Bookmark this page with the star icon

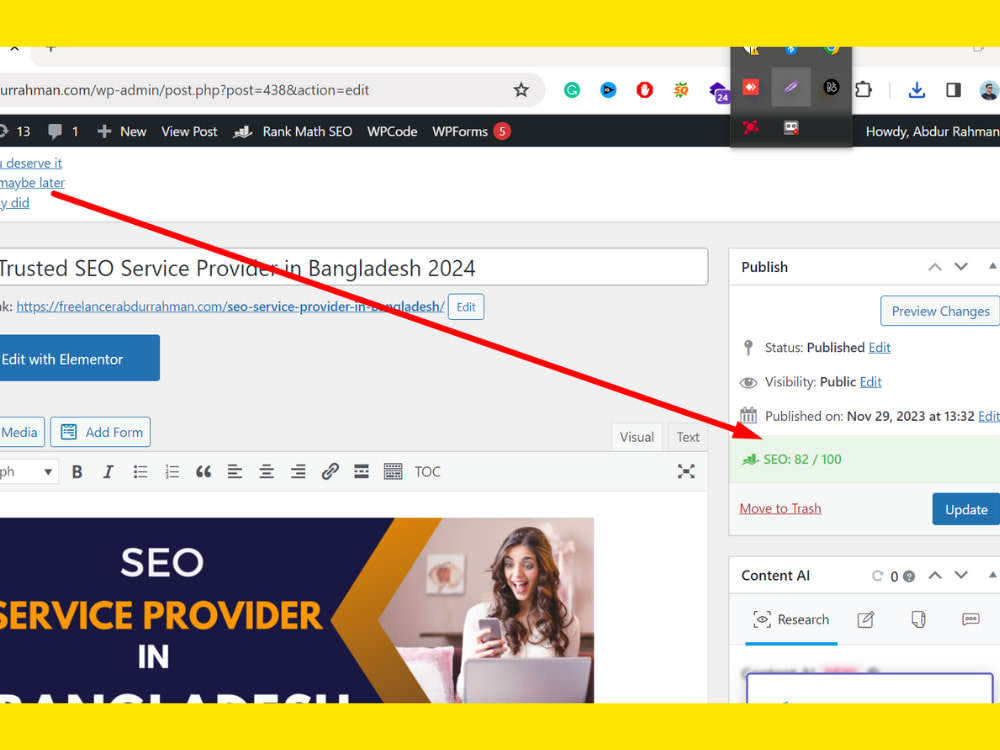[x=521, y=90]
